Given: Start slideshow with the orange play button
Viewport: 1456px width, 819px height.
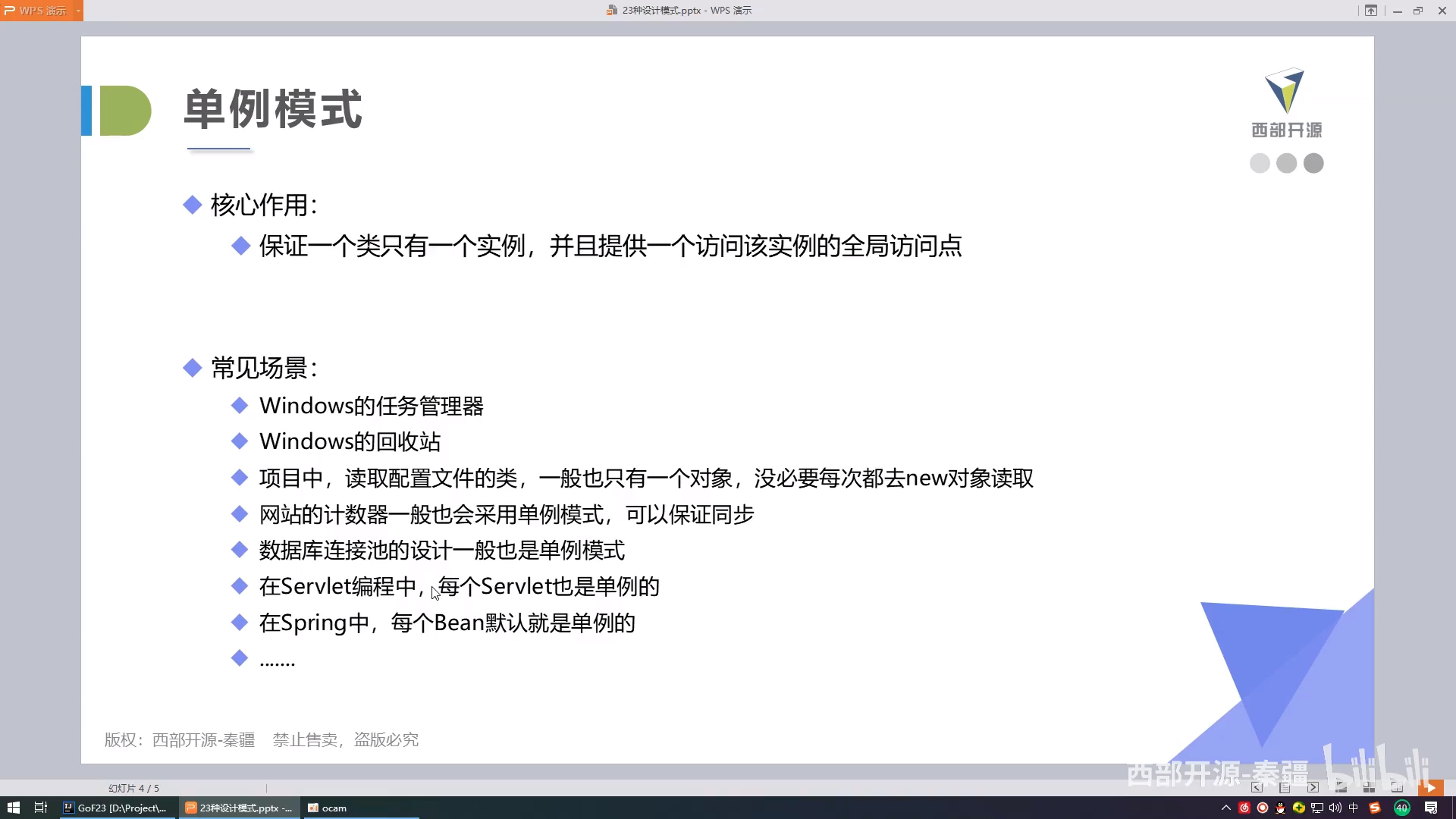Looking at the screenshot, I should tap(1430, 787).
